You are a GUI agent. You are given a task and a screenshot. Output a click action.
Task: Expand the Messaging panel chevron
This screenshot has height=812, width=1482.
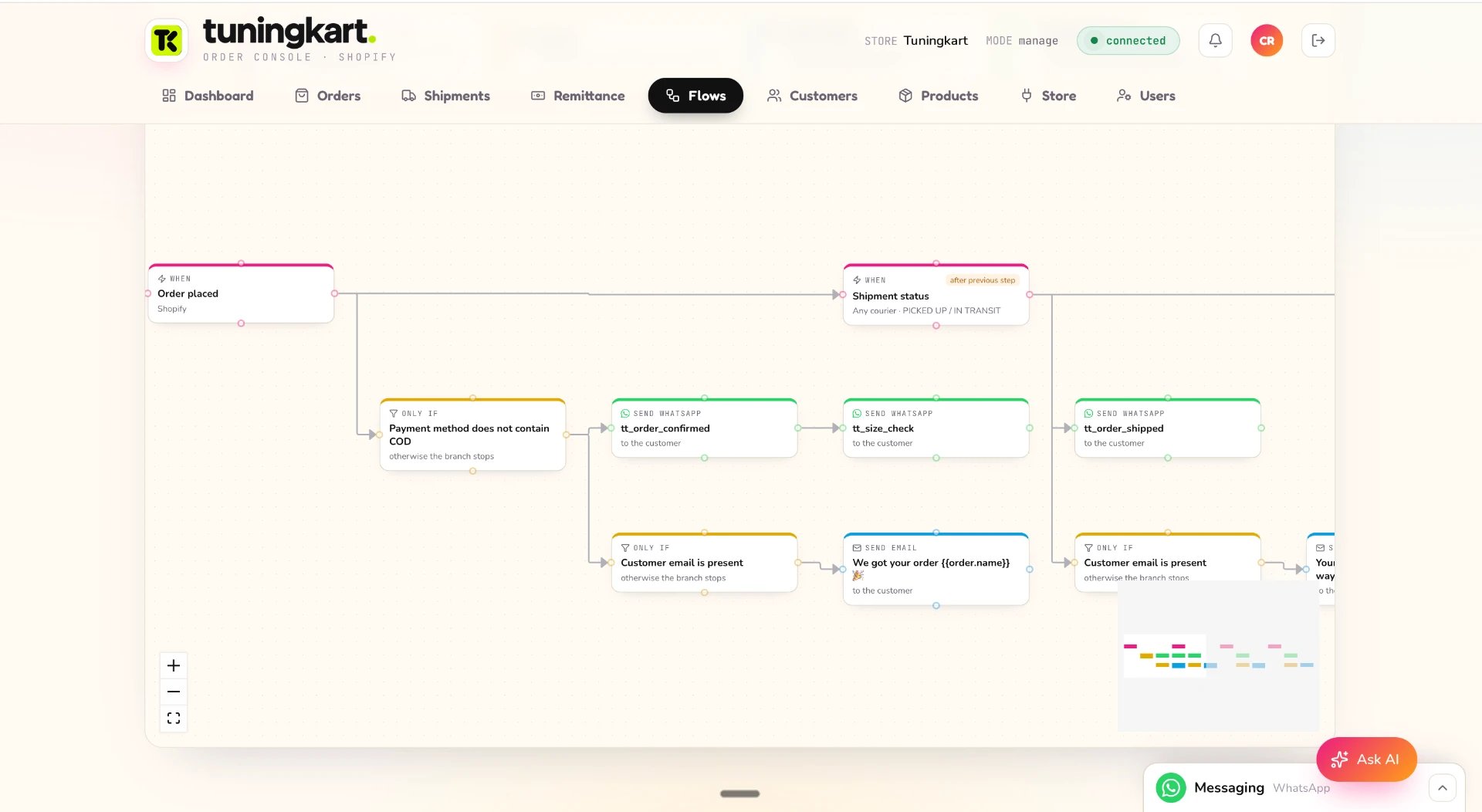point(1442,787)
